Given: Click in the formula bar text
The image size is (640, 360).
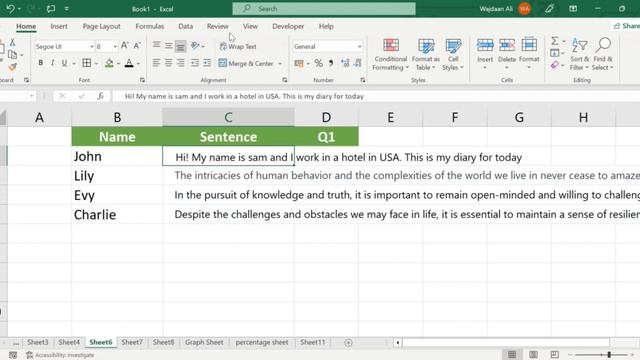Looking at the screenshot, I should [x=244, y=96].
